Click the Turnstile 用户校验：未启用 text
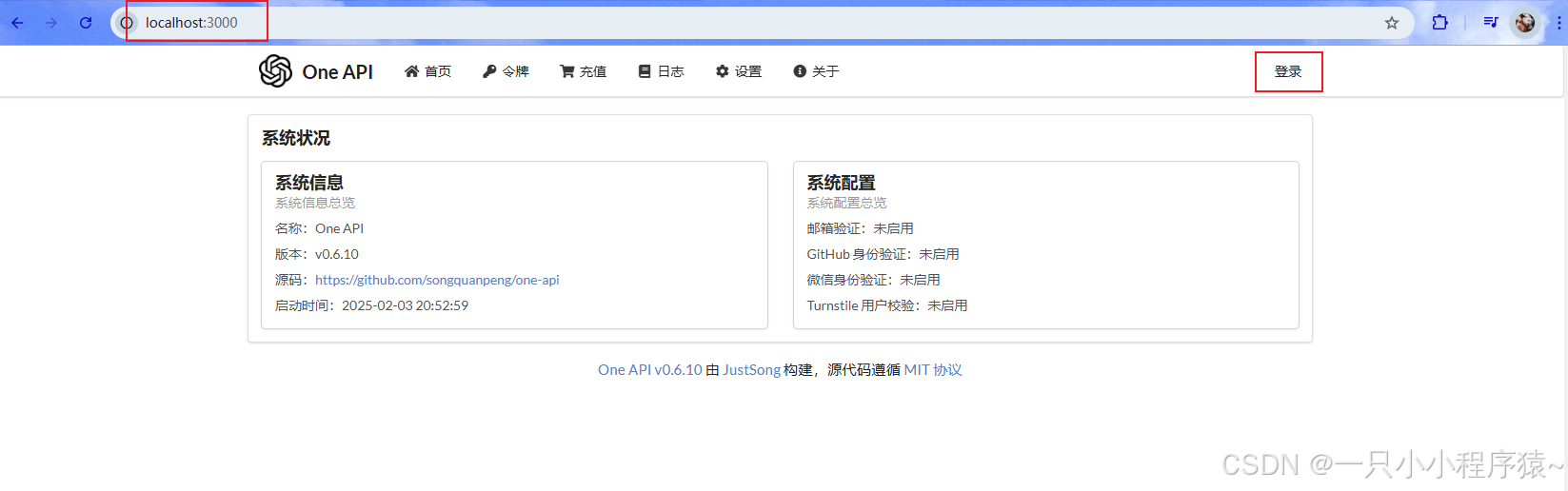The height and width of the screenshot is (491, 1568). tap(887, 305)
